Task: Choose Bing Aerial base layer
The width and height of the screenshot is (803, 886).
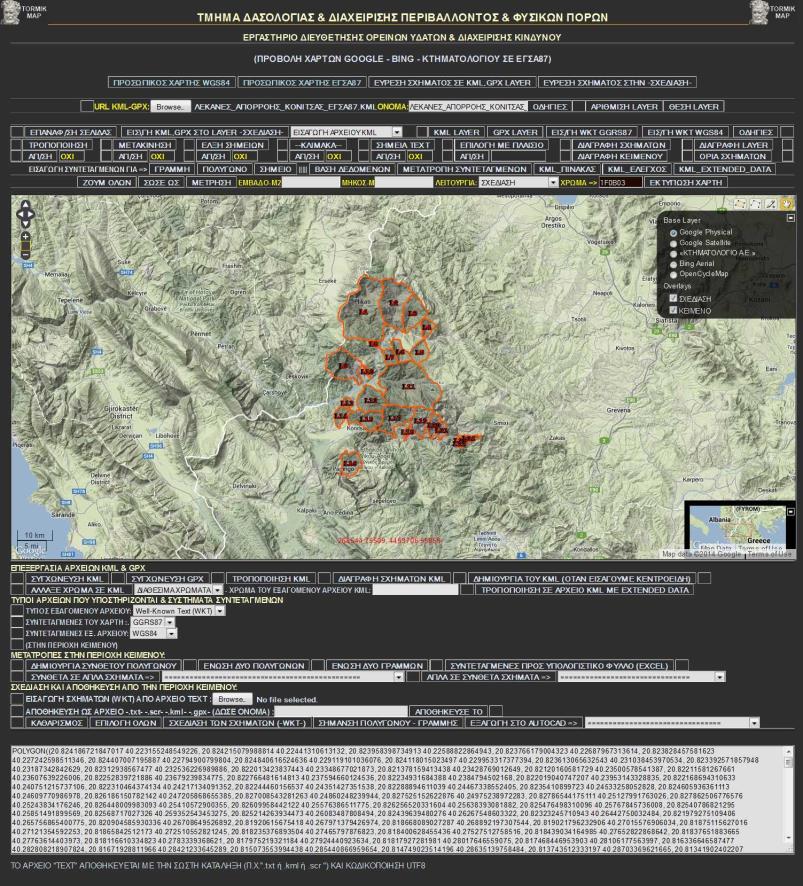Action: point(674,264)
